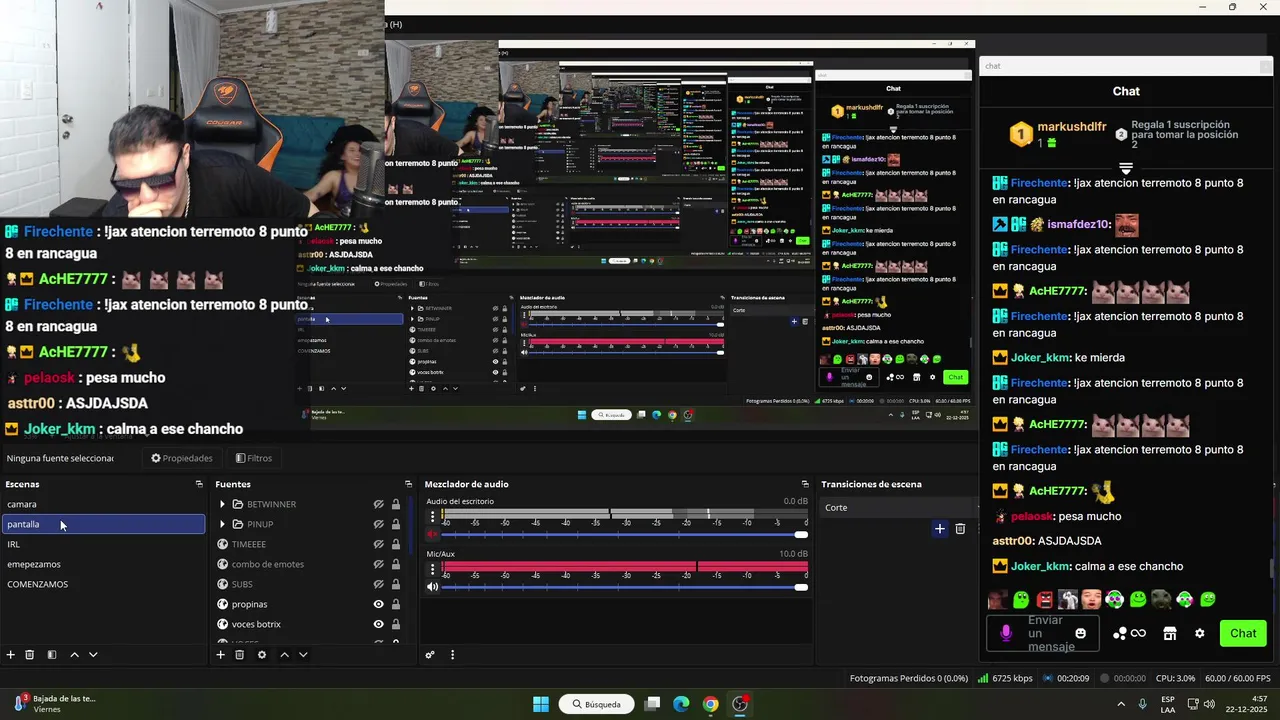
Task: Show the BETWINNER source group
Action: (x=379, y=504)
